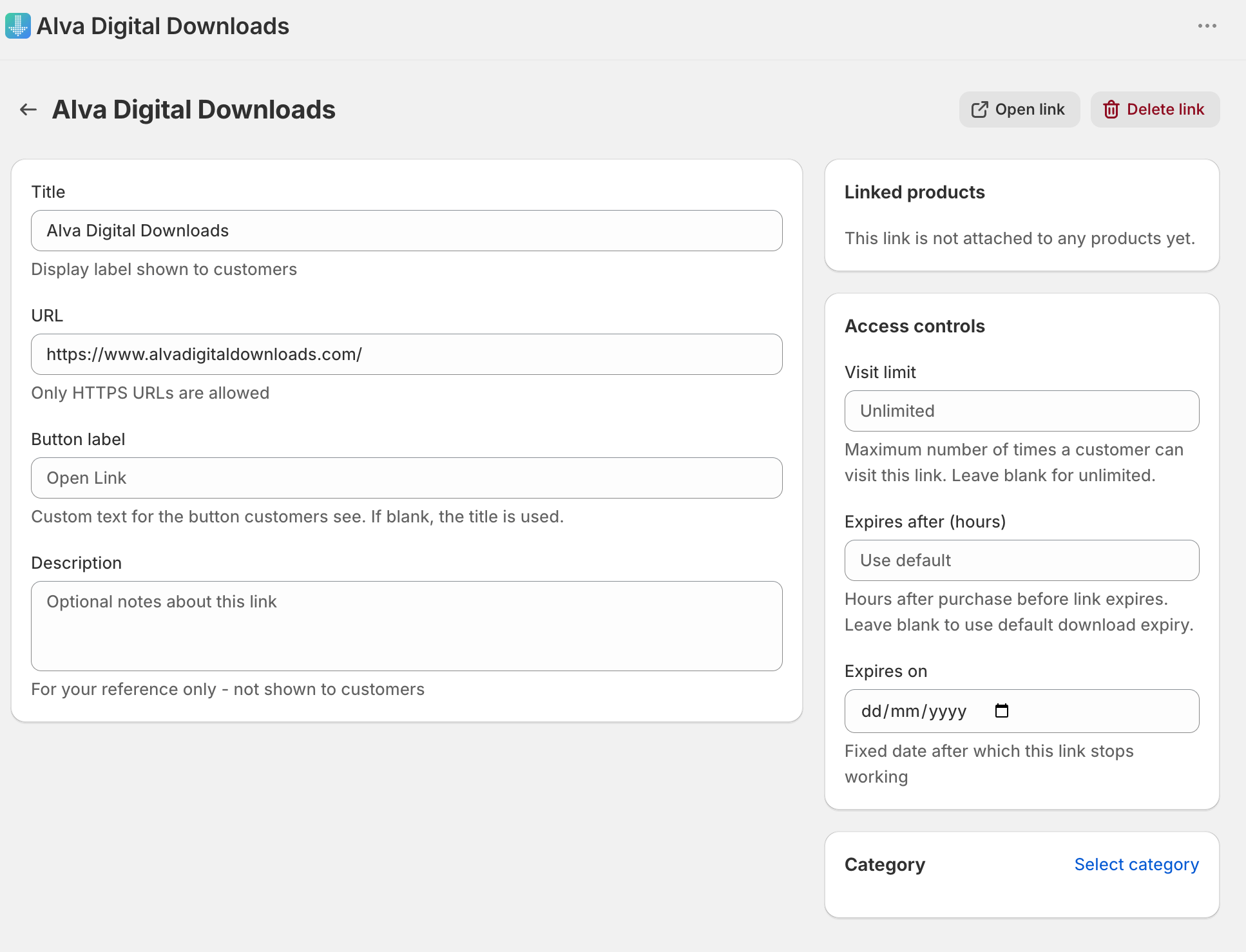Click the Delete link button

tap(1155, 109)
